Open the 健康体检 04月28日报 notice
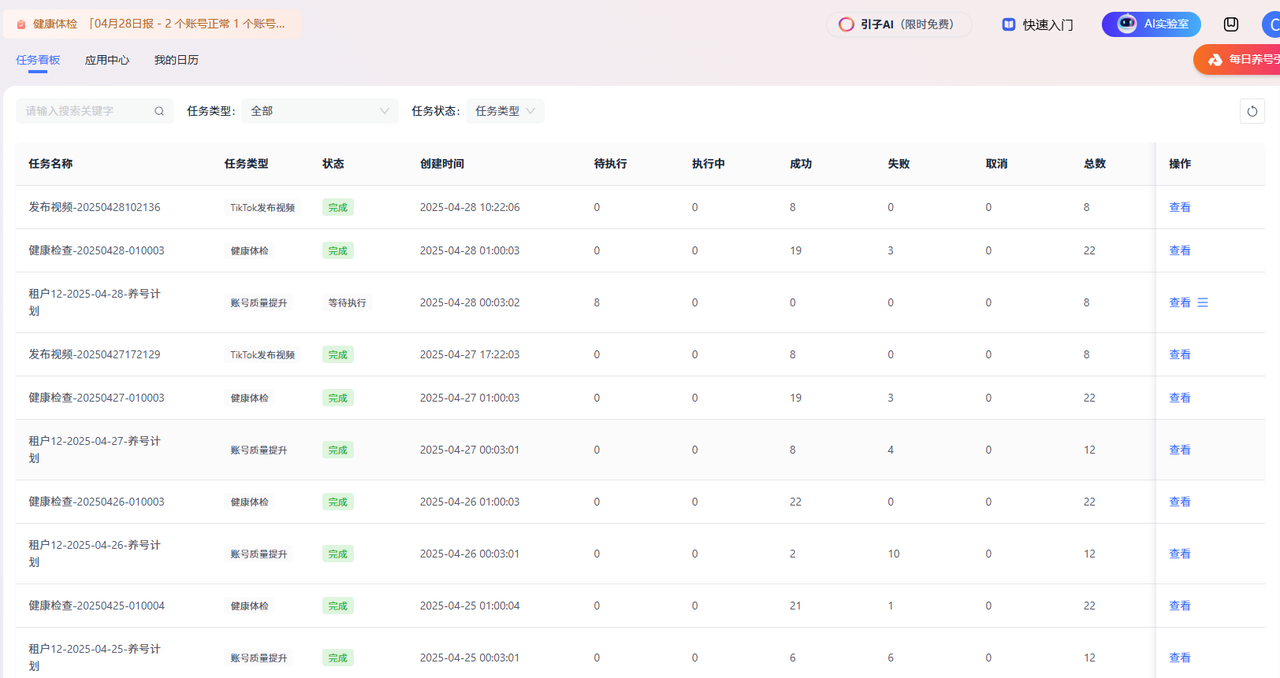The width and height of the screenshot is (1280, 678). point(151,24)
